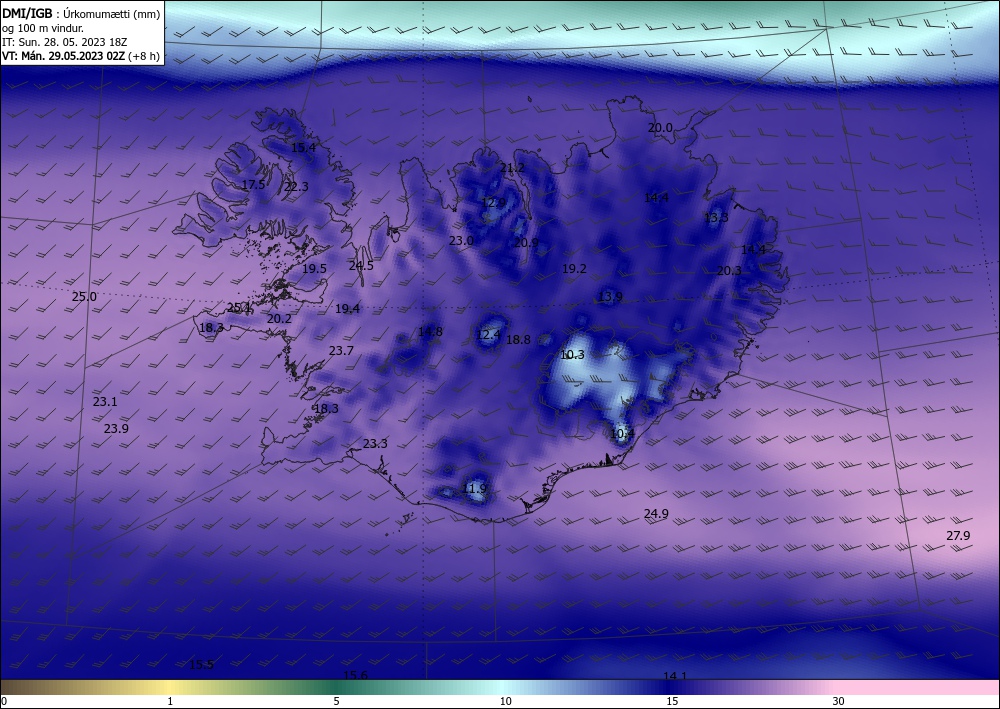Click the 20.9 map value

click(x=526, y=243)
